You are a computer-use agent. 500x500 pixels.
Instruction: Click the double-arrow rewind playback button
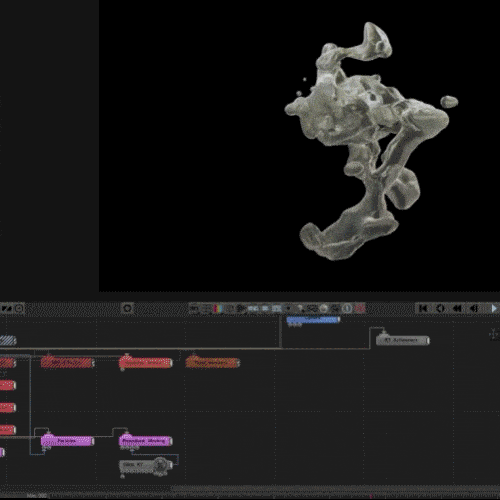pyautogui.click(x=457, y=308)
